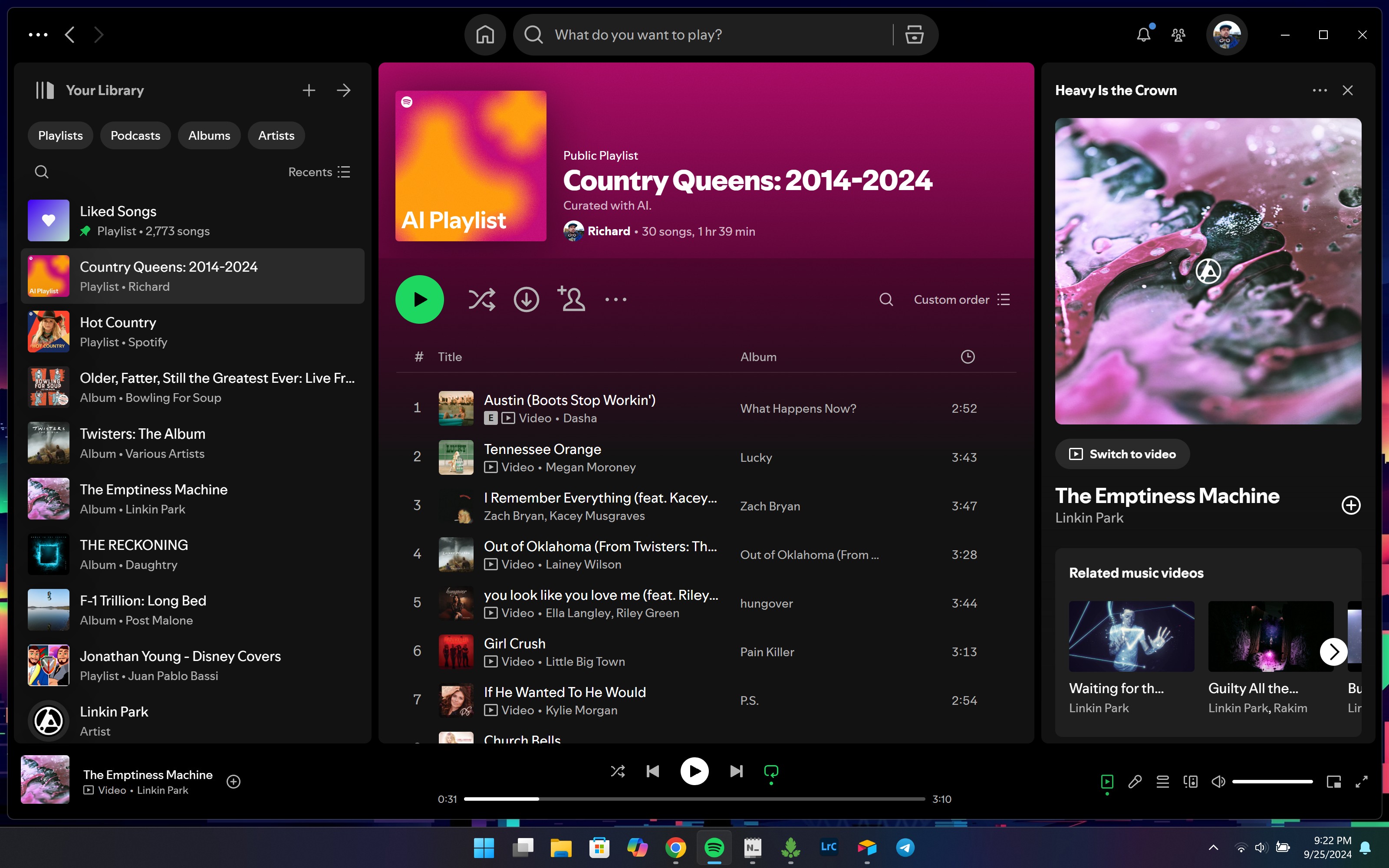Filter library by Podcasts
The height and width of the screenshot is (868, 1389).
click(x=135, y=135)
